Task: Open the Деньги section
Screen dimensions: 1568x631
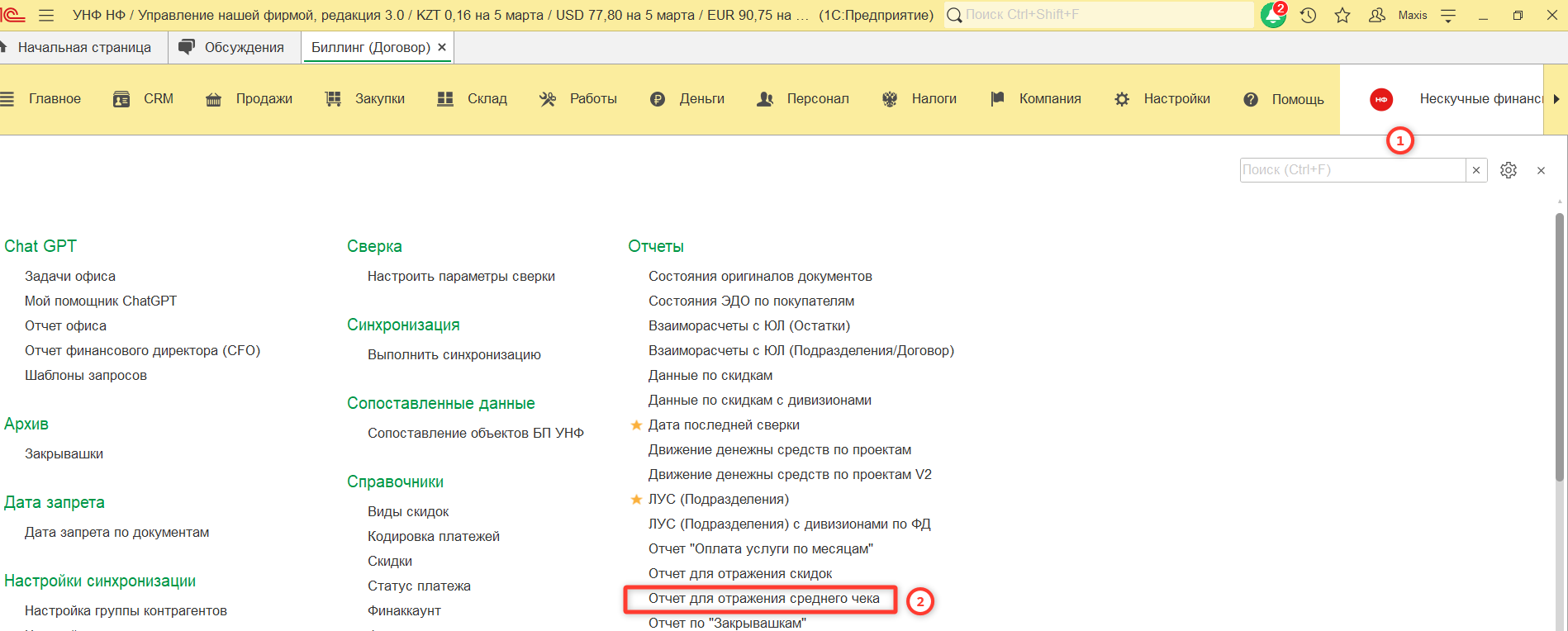Action: tap(687, 99)
